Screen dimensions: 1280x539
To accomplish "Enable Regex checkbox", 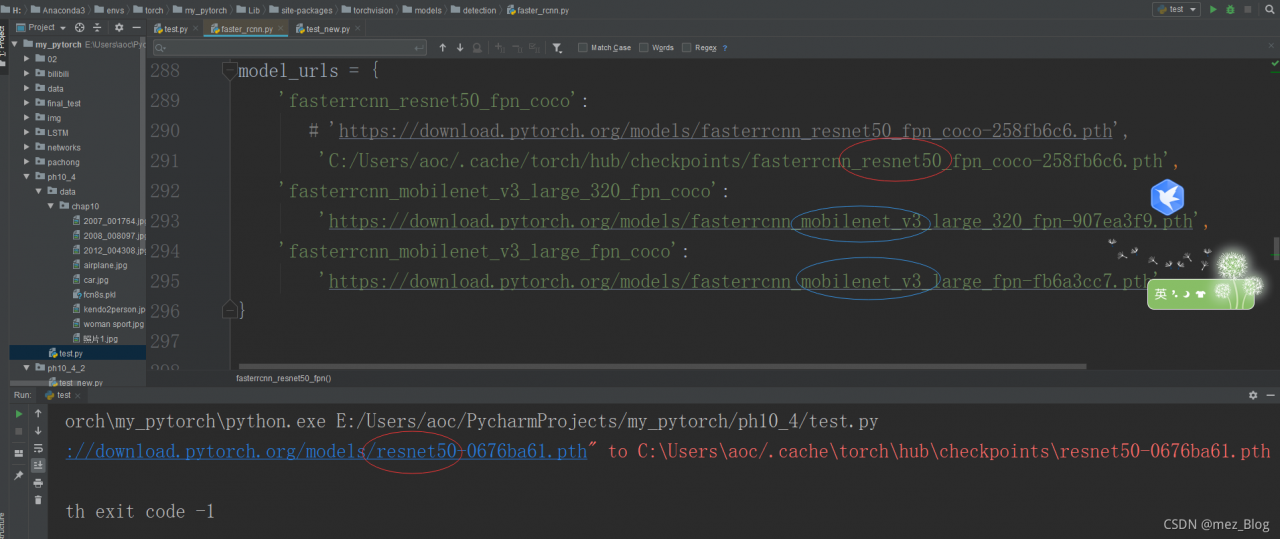I will [x=686, y=47].
